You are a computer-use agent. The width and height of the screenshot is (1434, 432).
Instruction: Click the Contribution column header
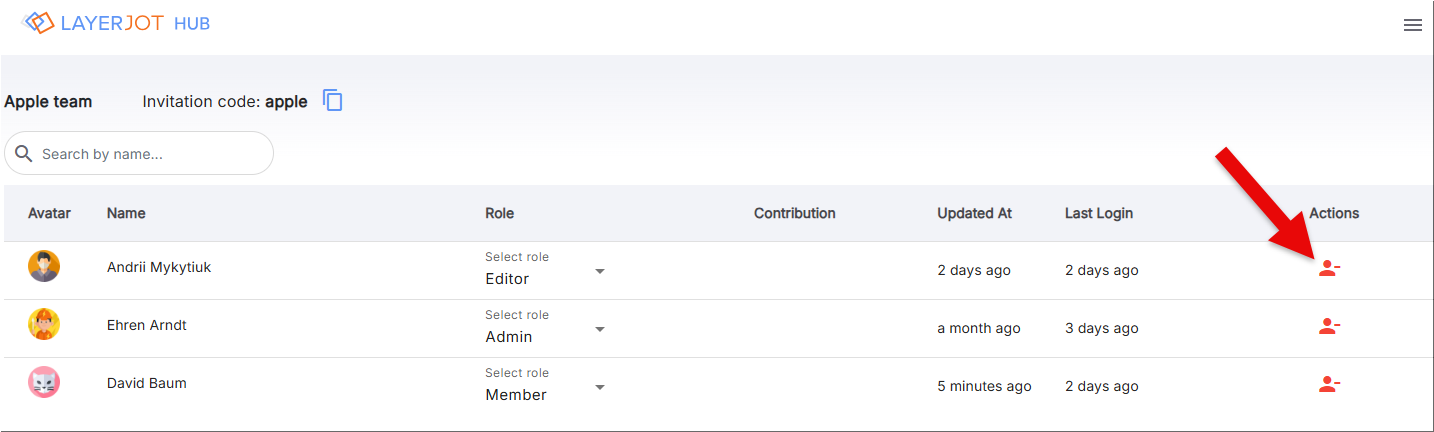tap(794, 213)
